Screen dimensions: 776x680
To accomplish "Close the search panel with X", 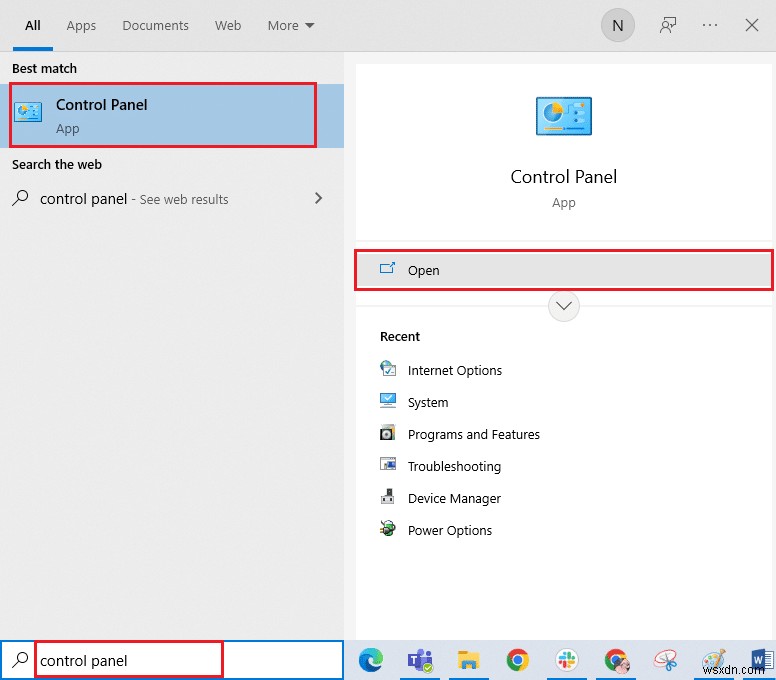I will [752, 25].
